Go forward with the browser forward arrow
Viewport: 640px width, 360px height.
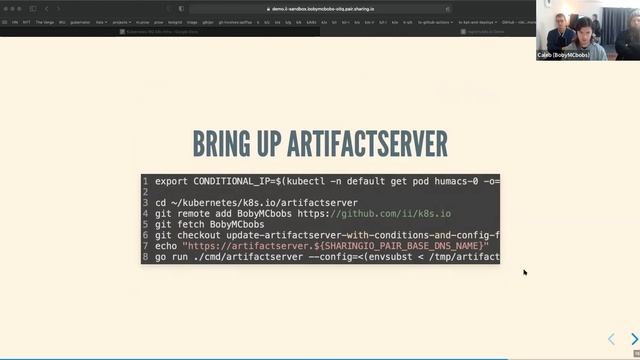[x=58, y=9]
